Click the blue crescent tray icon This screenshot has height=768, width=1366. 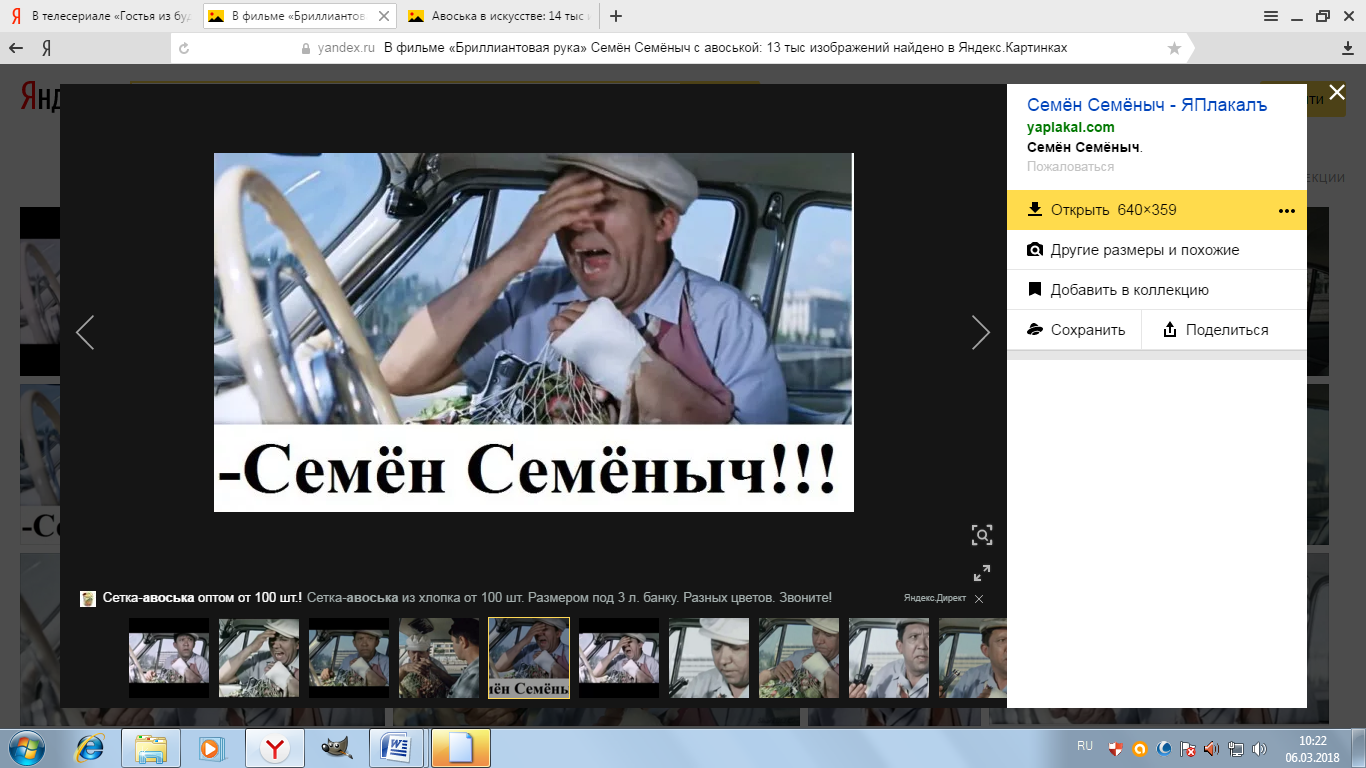(1164, 748)
